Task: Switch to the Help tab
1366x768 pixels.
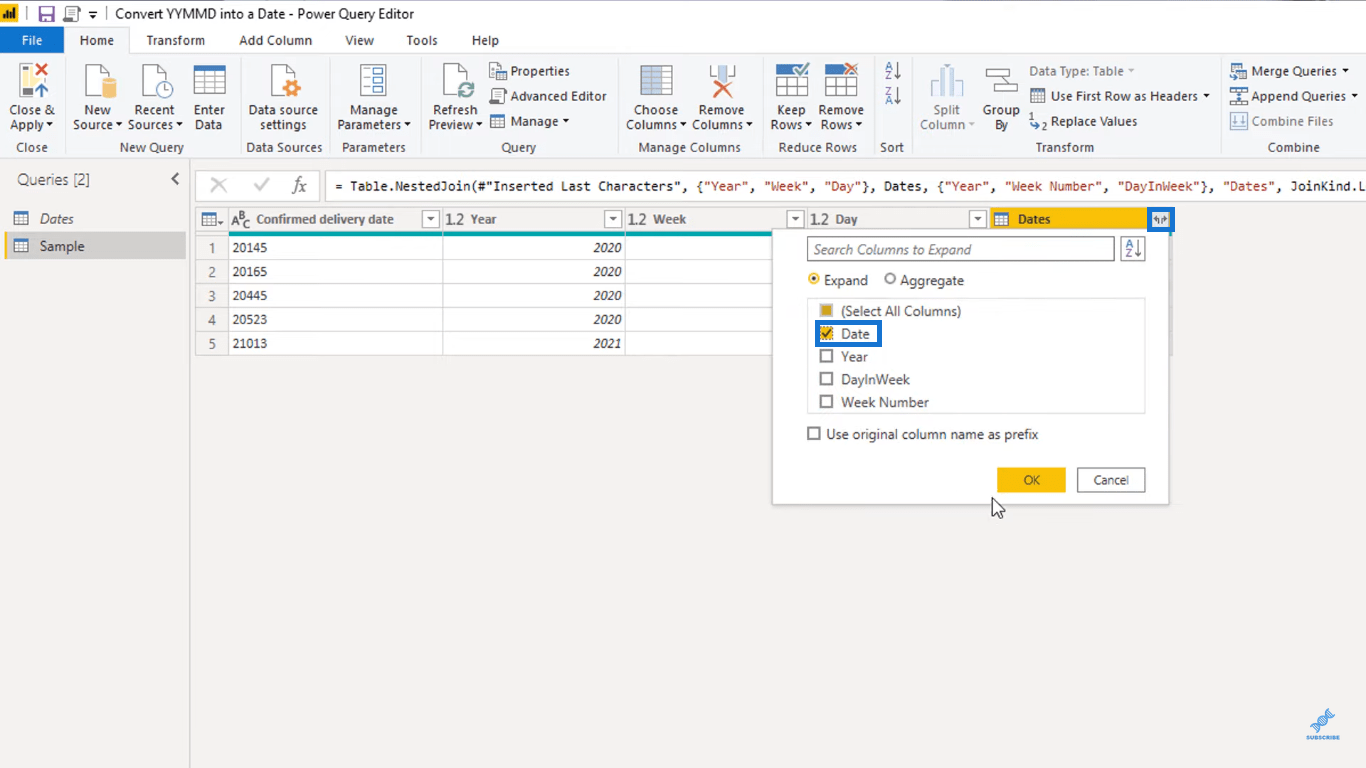Action: [485, 40]
